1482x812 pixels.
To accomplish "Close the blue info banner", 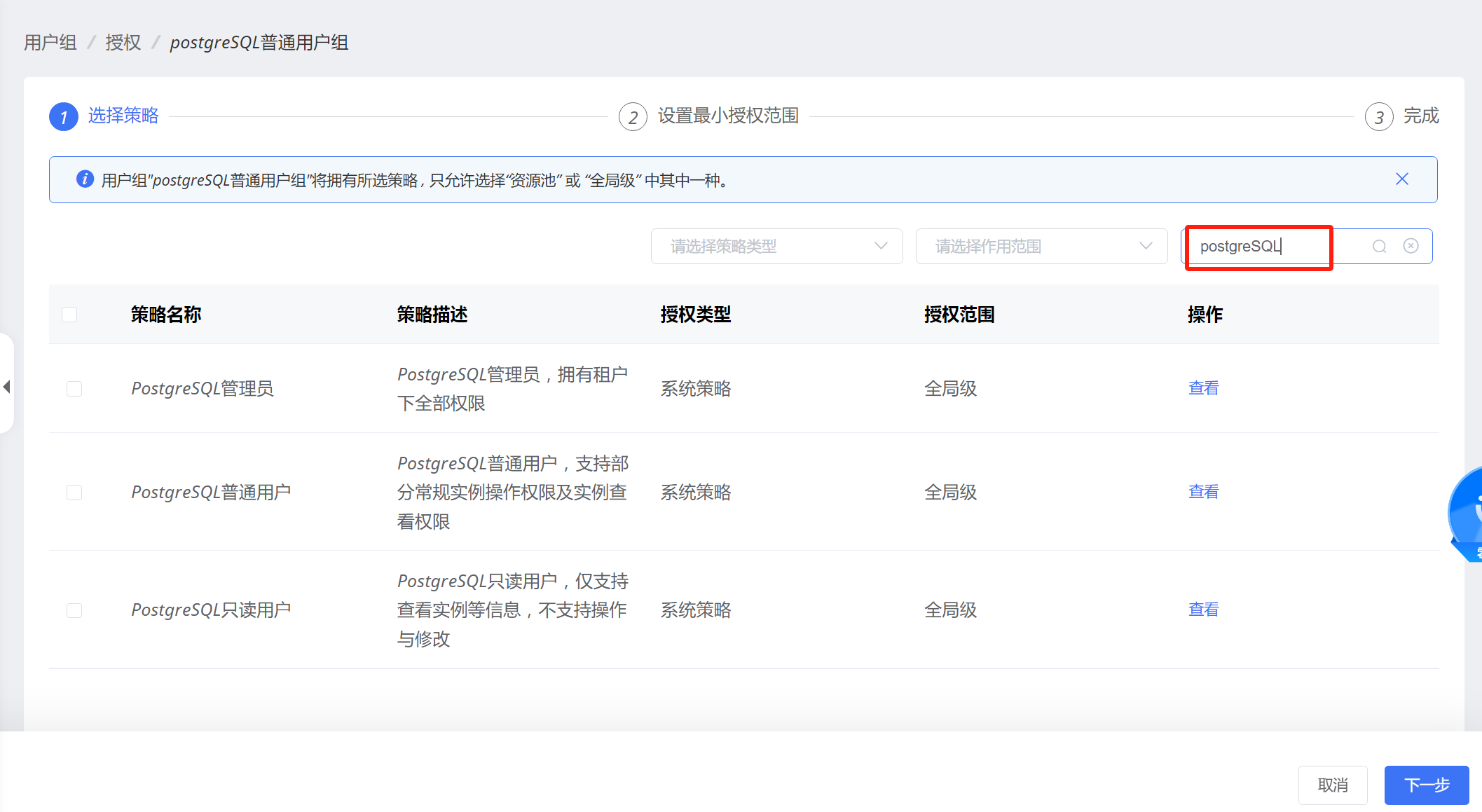I will pyautogui.click(x=1401, y=179).
